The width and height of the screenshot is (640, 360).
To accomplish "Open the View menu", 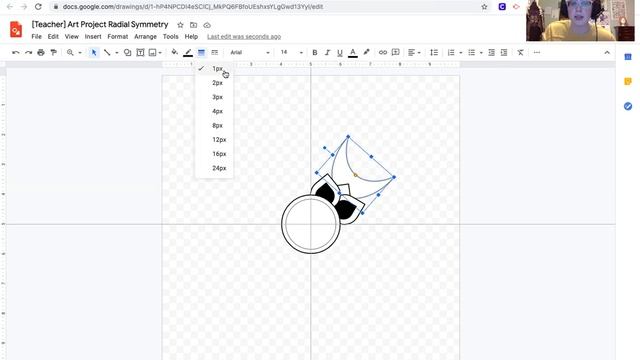I will point(71,37).
